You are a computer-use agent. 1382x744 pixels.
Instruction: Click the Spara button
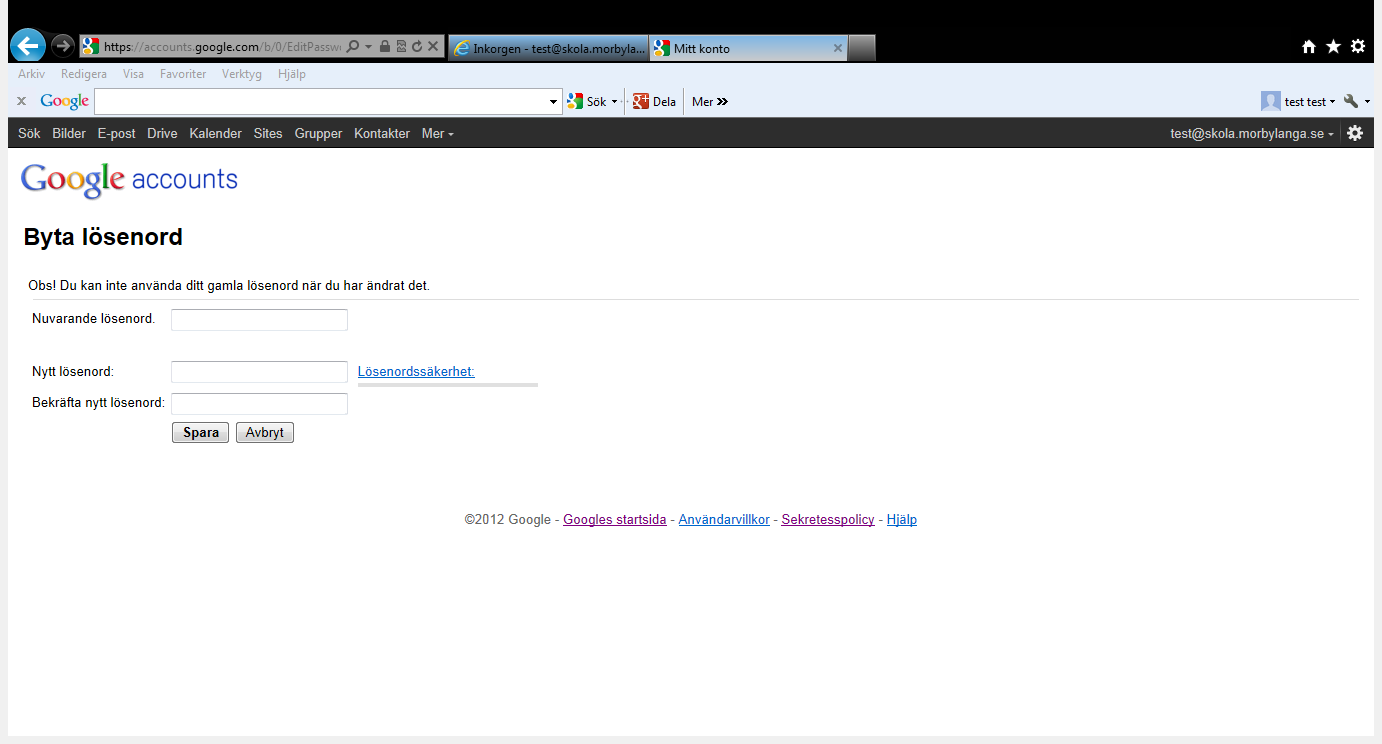point(201,433)
